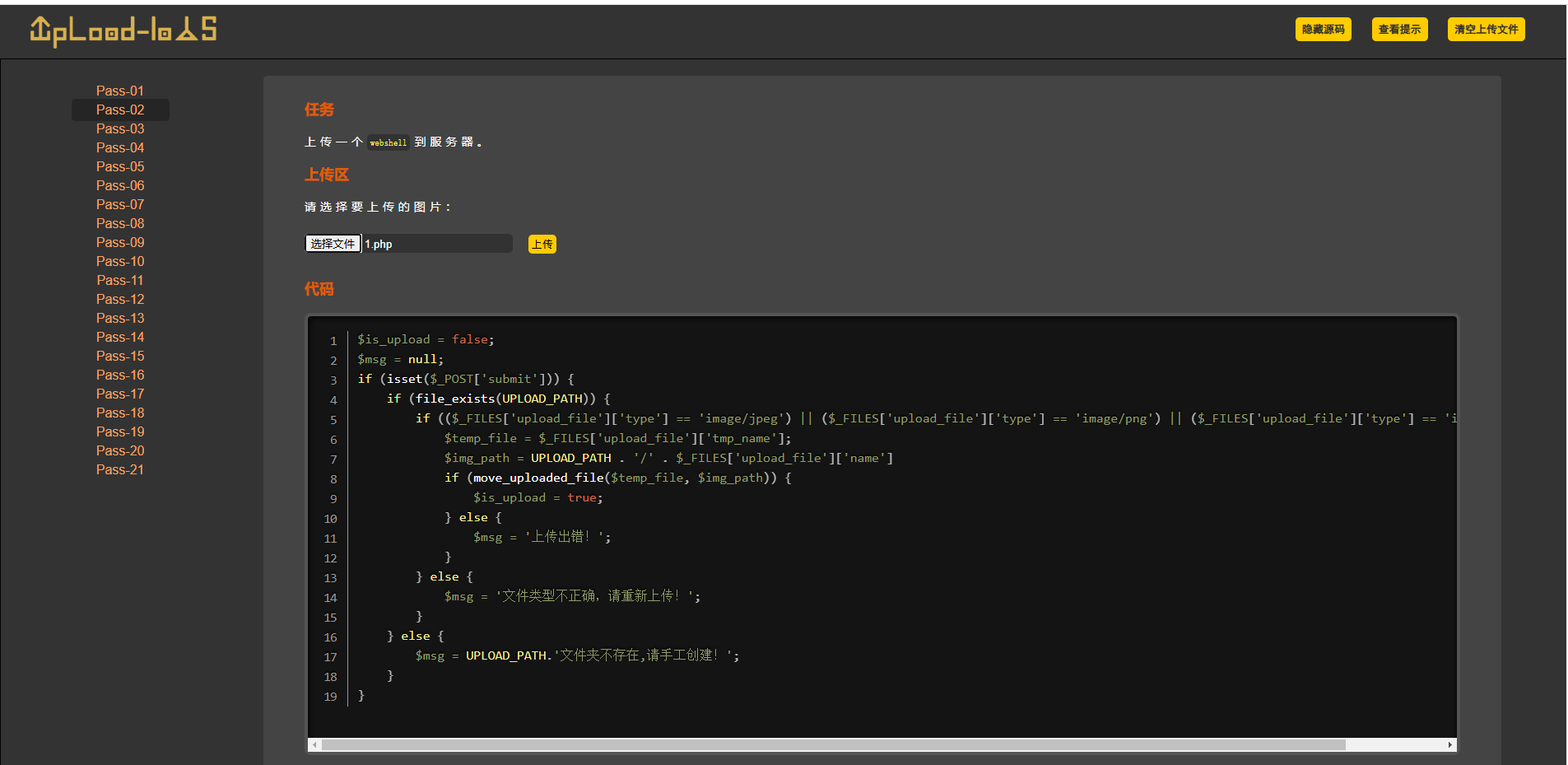Select Pass-17 from the level list
1568x765 pixels.
point(120,394)
